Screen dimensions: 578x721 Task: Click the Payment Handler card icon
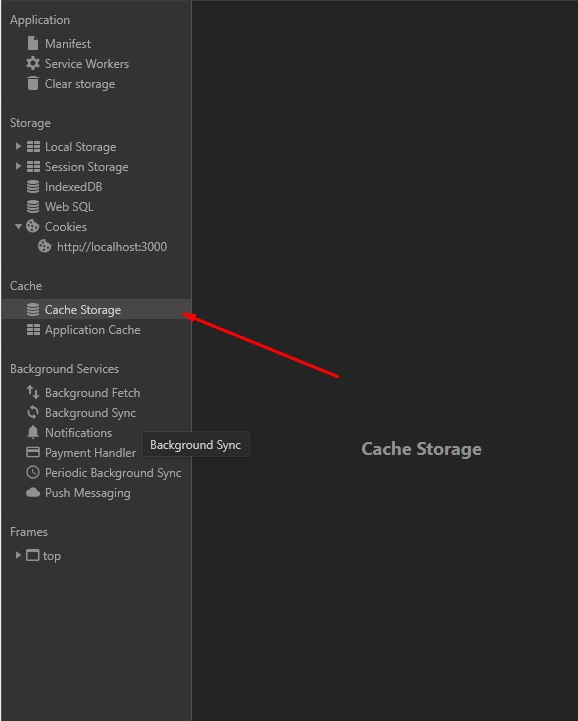click(x=33, y=452)
